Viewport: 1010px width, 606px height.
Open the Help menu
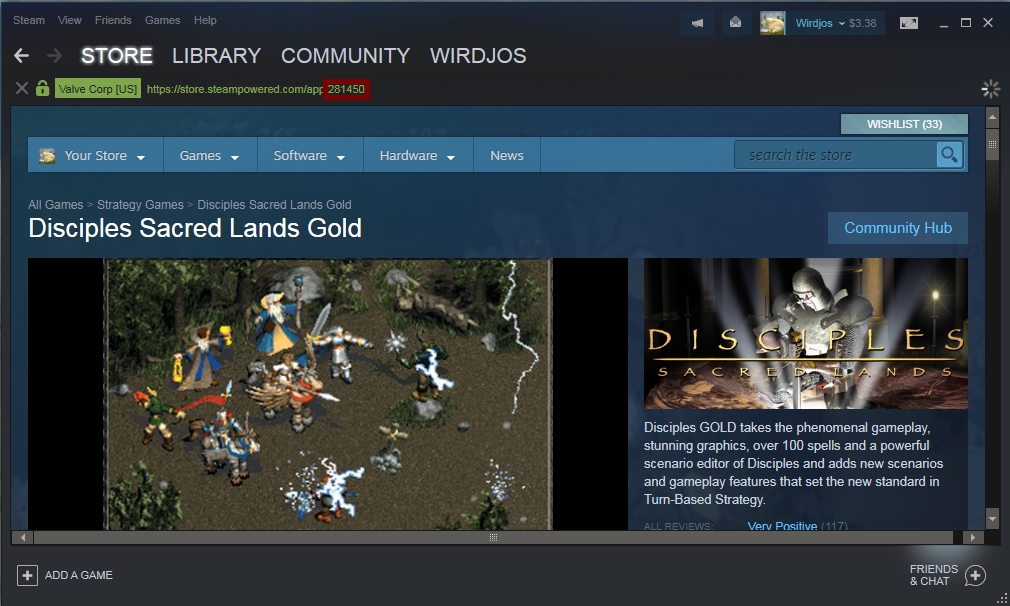[205, 20]
